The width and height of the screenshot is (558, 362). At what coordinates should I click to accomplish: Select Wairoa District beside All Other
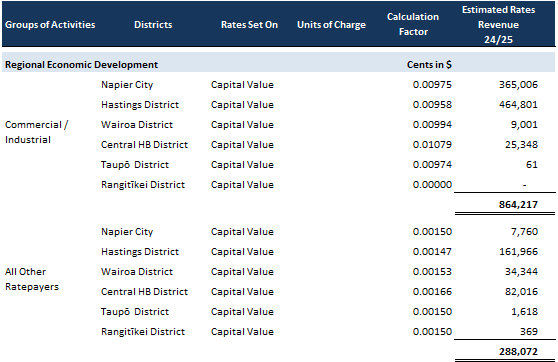pos(137,272)
